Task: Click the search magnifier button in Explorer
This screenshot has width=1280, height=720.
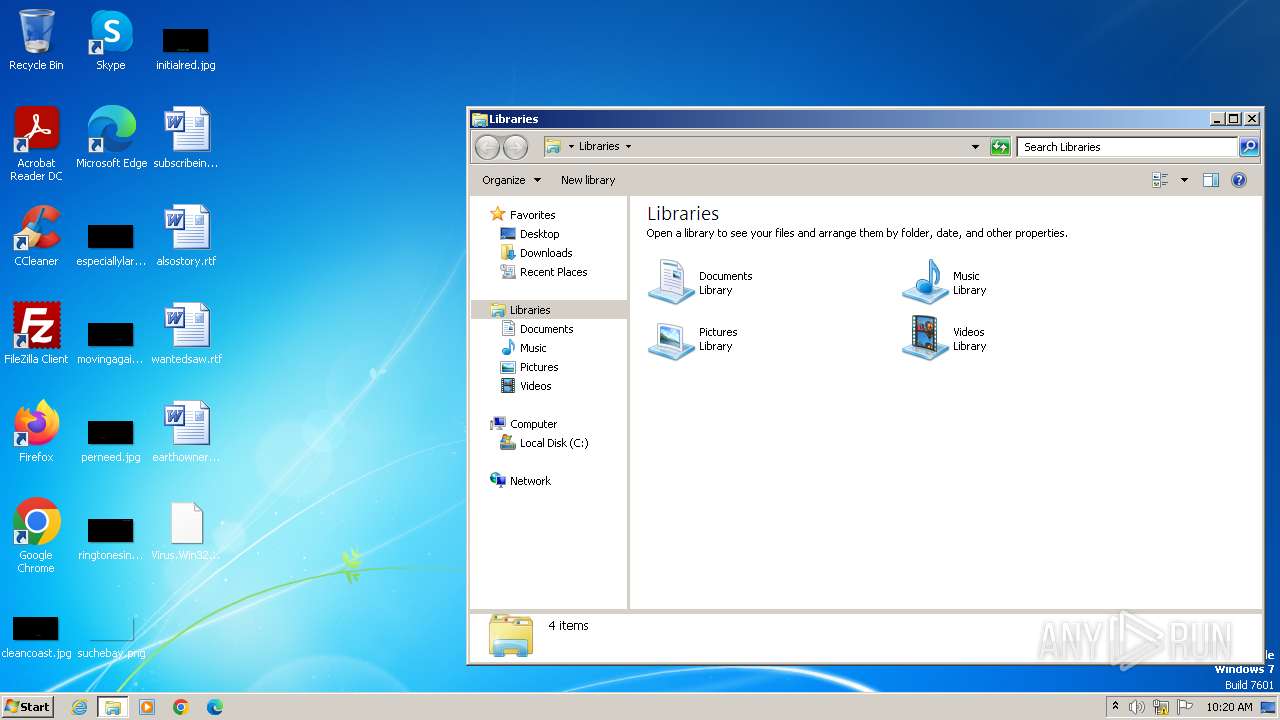Action: click(x=1249, y=147)
